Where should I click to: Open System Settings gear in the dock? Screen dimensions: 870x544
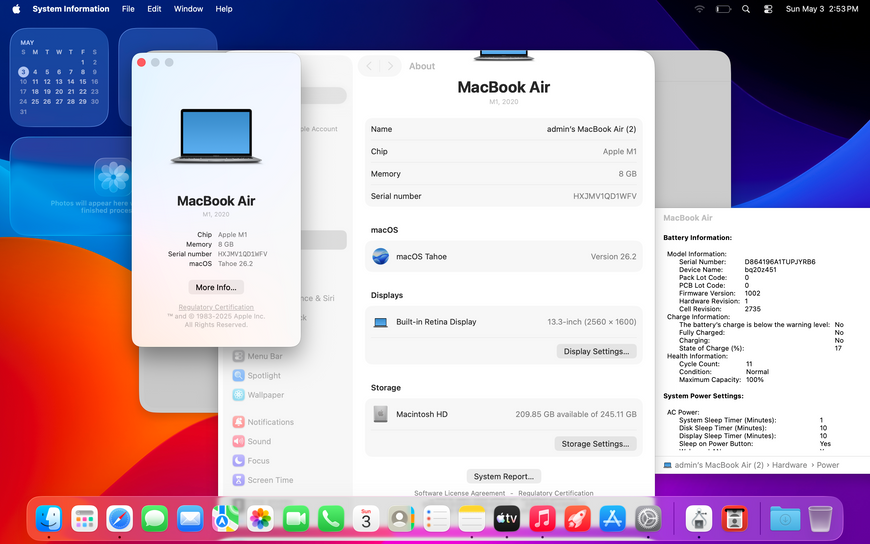tap(648, 519)
